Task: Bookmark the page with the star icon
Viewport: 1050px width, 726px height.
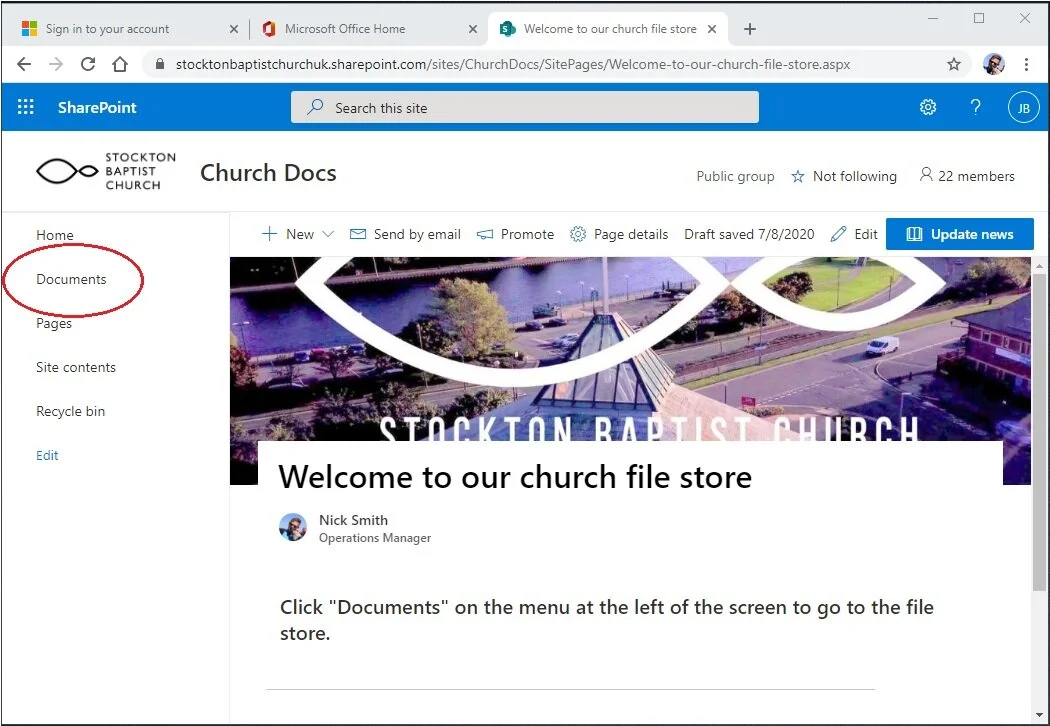Action: click(954, 64)
